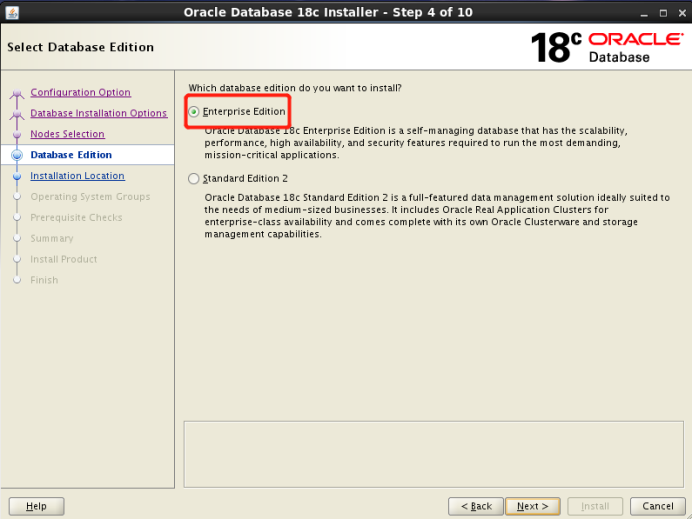Screen dimensions: 692x520
Task: Open the Nodes Selection step link
Action: [x=67, y=134]
